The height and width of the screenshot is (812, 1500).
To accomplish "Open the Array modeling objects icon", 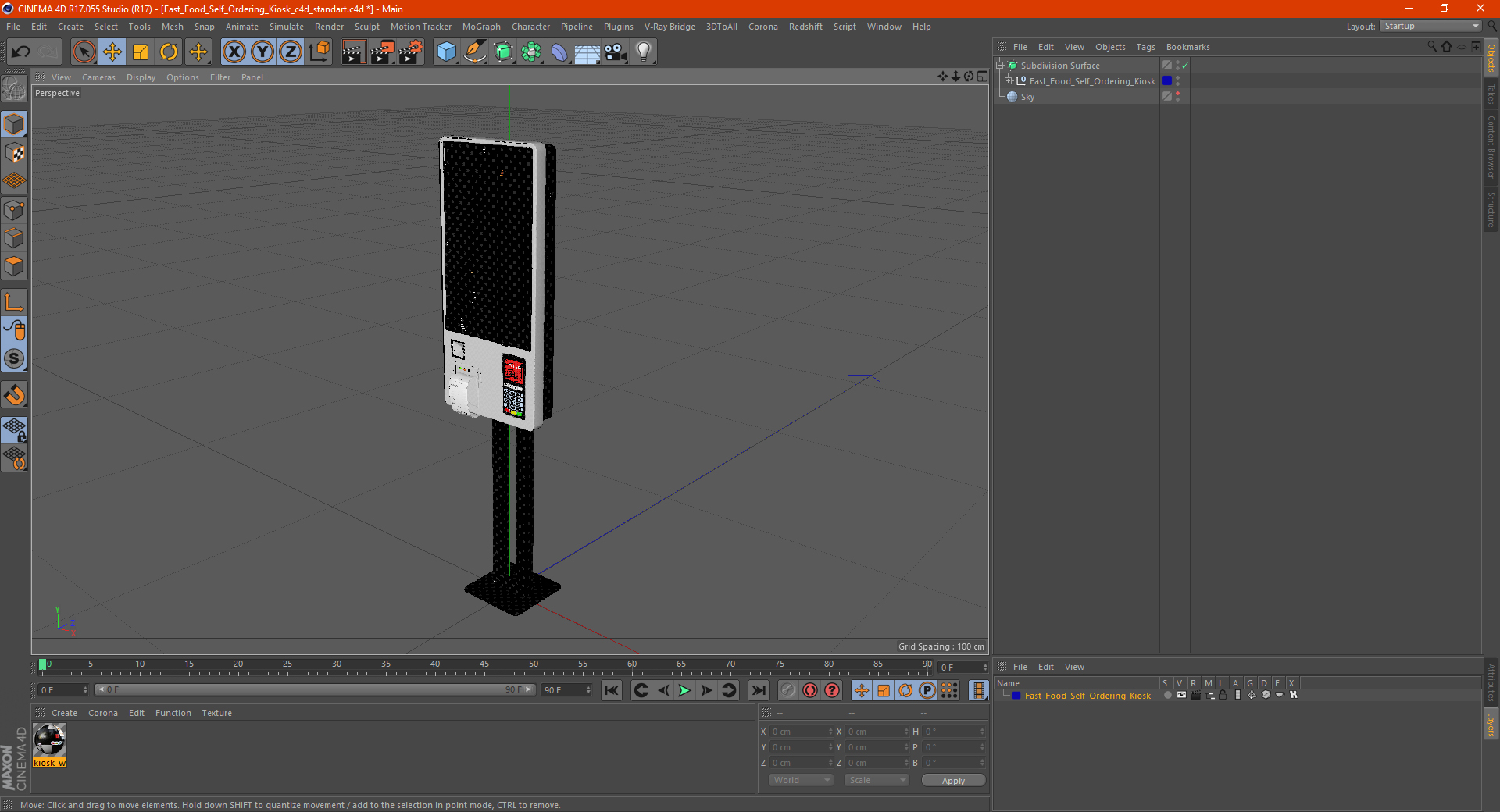I will (x=531, y=52).
